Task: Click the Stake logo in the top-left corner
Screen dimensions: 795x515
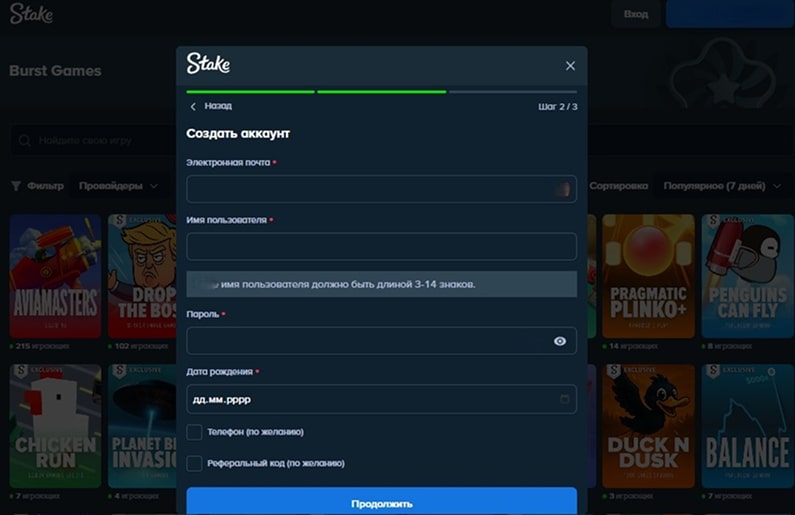Action: 31,15
